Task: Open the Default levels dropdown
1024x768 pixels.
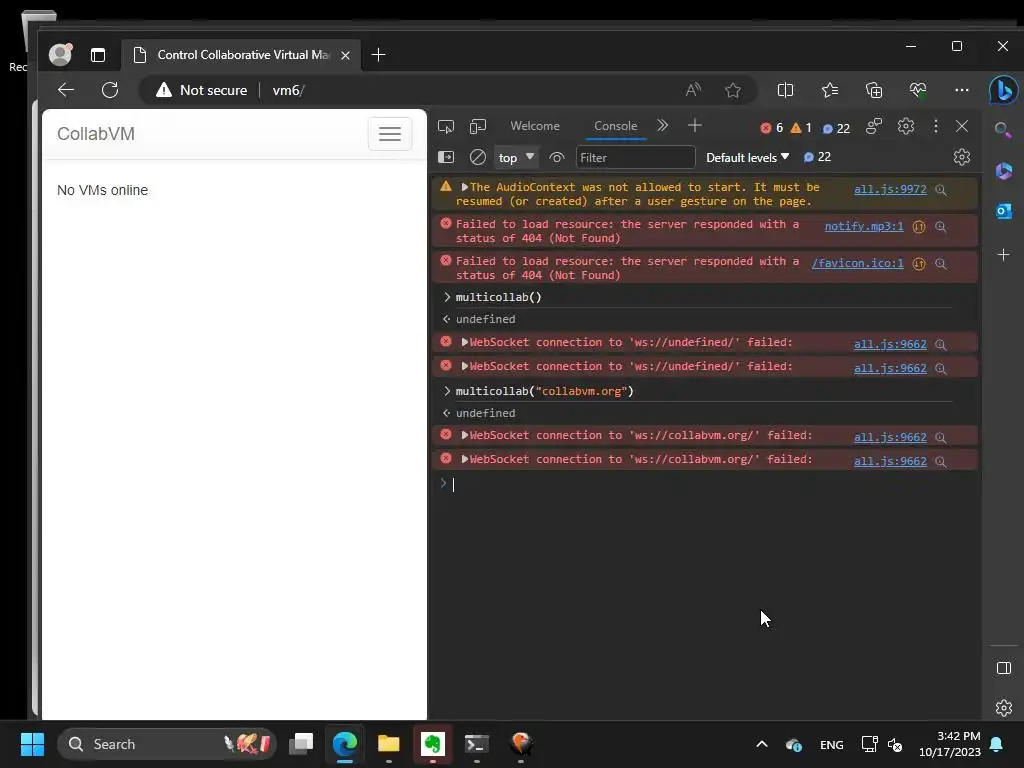Action: pyautogui.click(x=748, y=157)
